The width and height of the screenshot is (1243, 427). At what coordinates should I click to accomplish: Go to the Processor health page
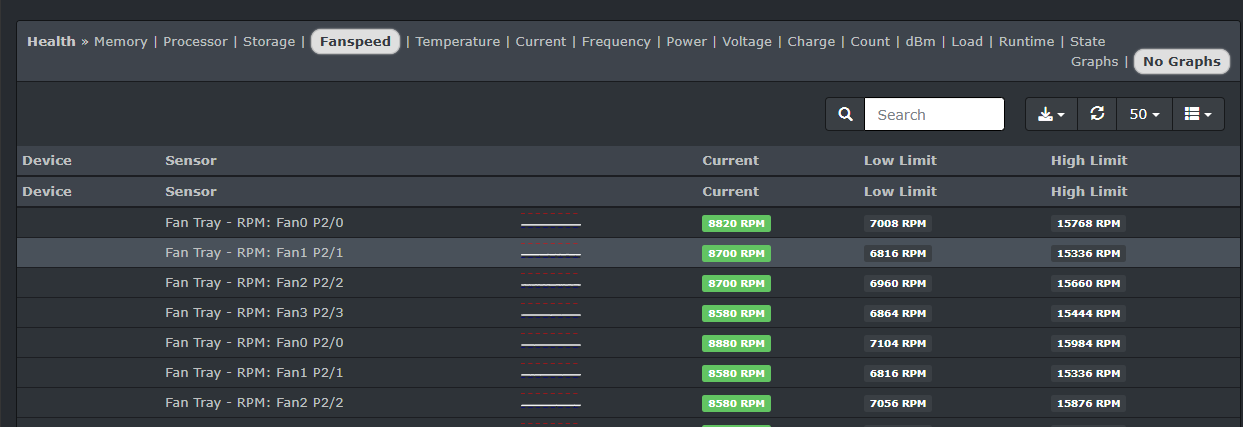coord(195,41)
